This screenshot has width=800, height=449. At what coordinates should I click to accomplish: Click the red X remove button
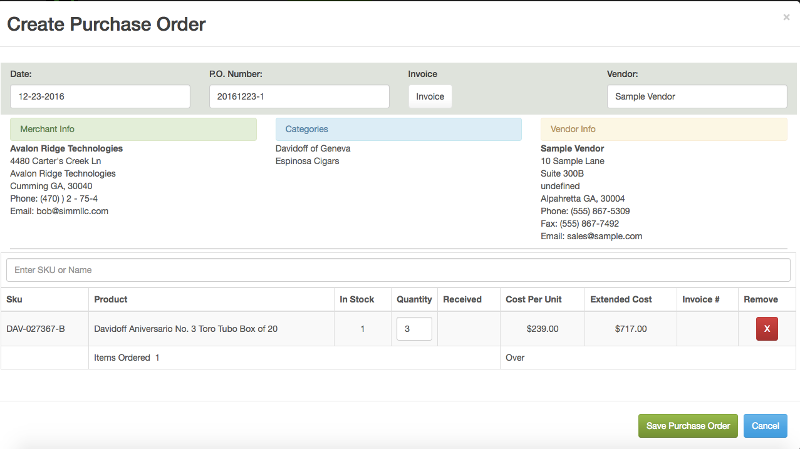tap(767, 328)
